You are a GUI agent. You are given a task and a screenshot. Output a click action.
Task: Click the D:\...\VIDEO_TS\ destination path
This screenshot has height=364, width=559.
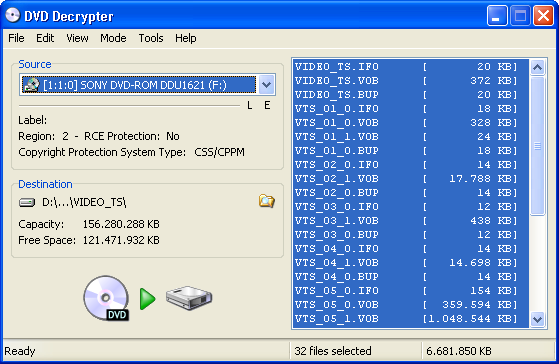(x=84, y=202)
